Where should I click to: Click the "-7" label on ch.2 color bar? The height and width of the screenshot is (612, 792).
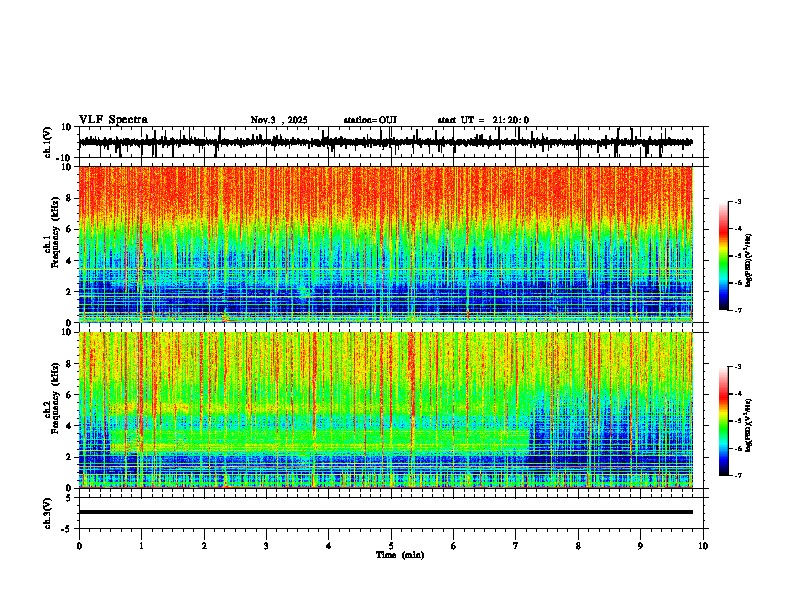[737, 476]
